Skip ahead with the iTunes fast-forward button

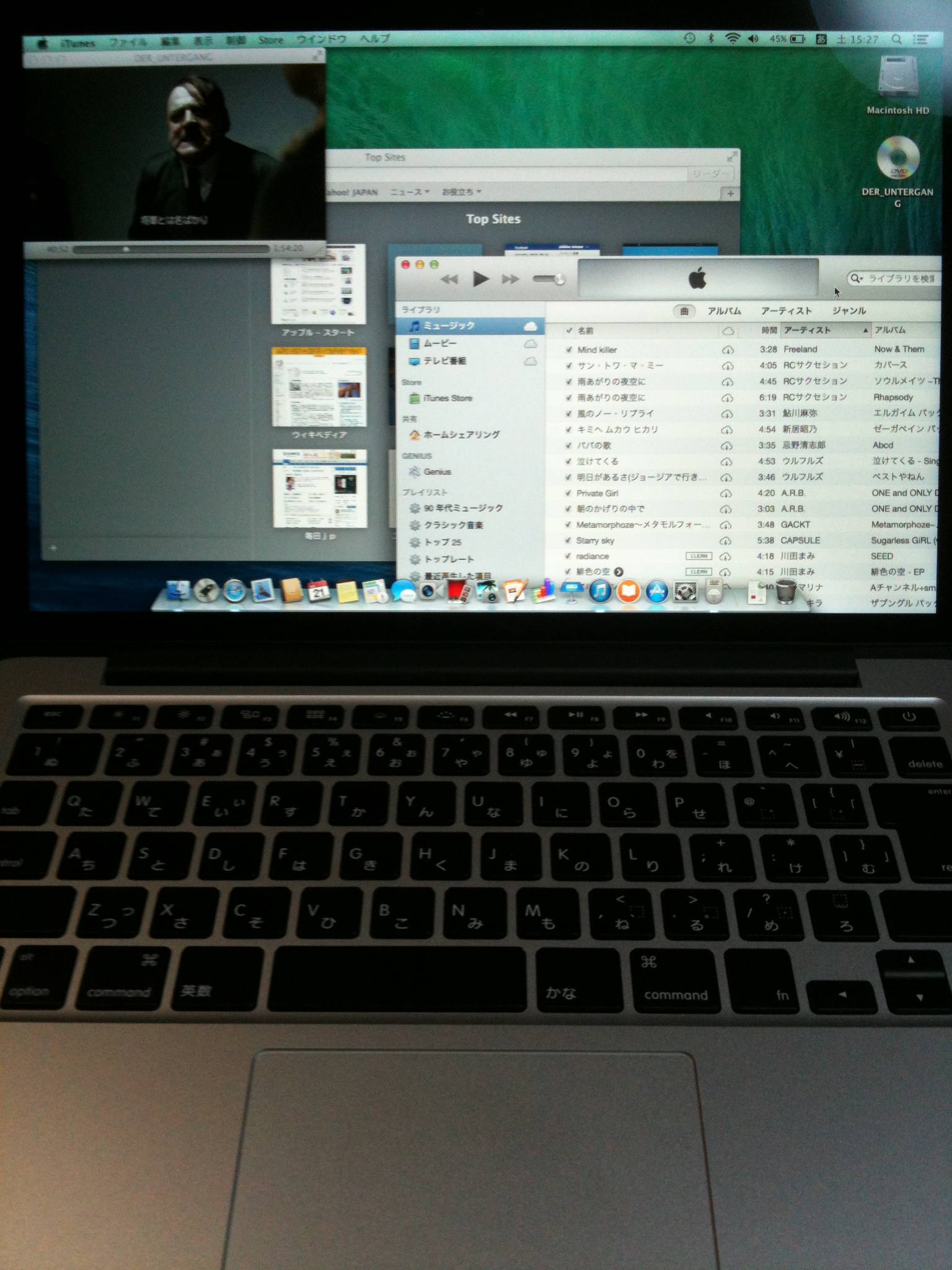[511, 280]
